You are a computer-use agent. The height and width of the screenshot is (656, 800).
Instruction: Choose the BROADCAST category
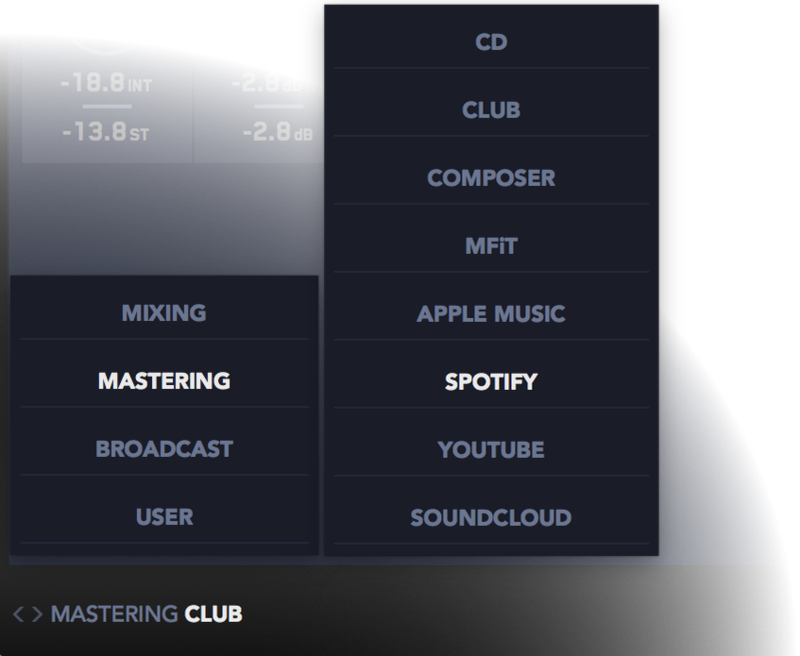164,449
